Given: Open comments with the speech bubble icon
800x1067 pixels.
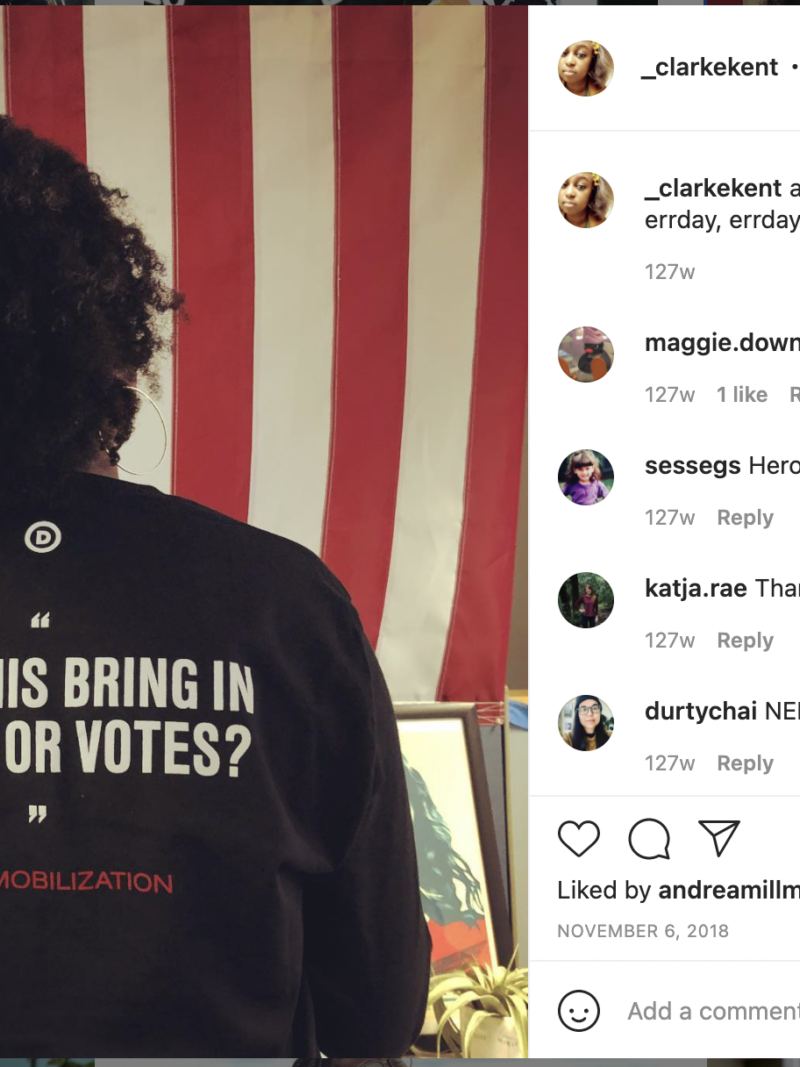Looking at the screenshot, I should click(649, 838).
